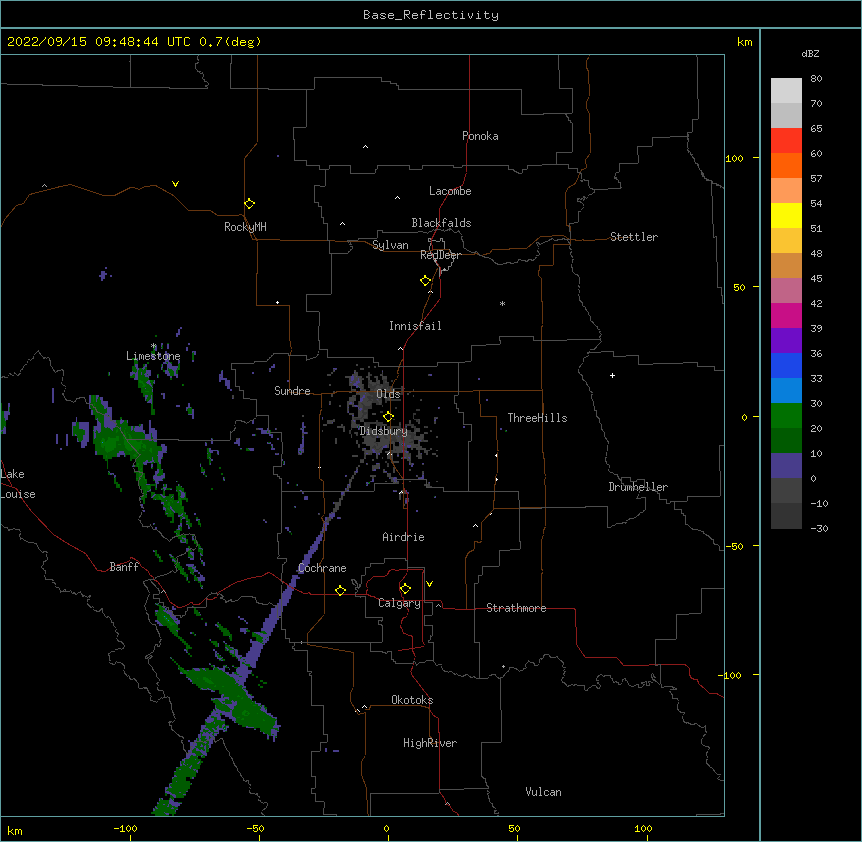
Task: Click the Strathmore label
Action: pos(516,608)
